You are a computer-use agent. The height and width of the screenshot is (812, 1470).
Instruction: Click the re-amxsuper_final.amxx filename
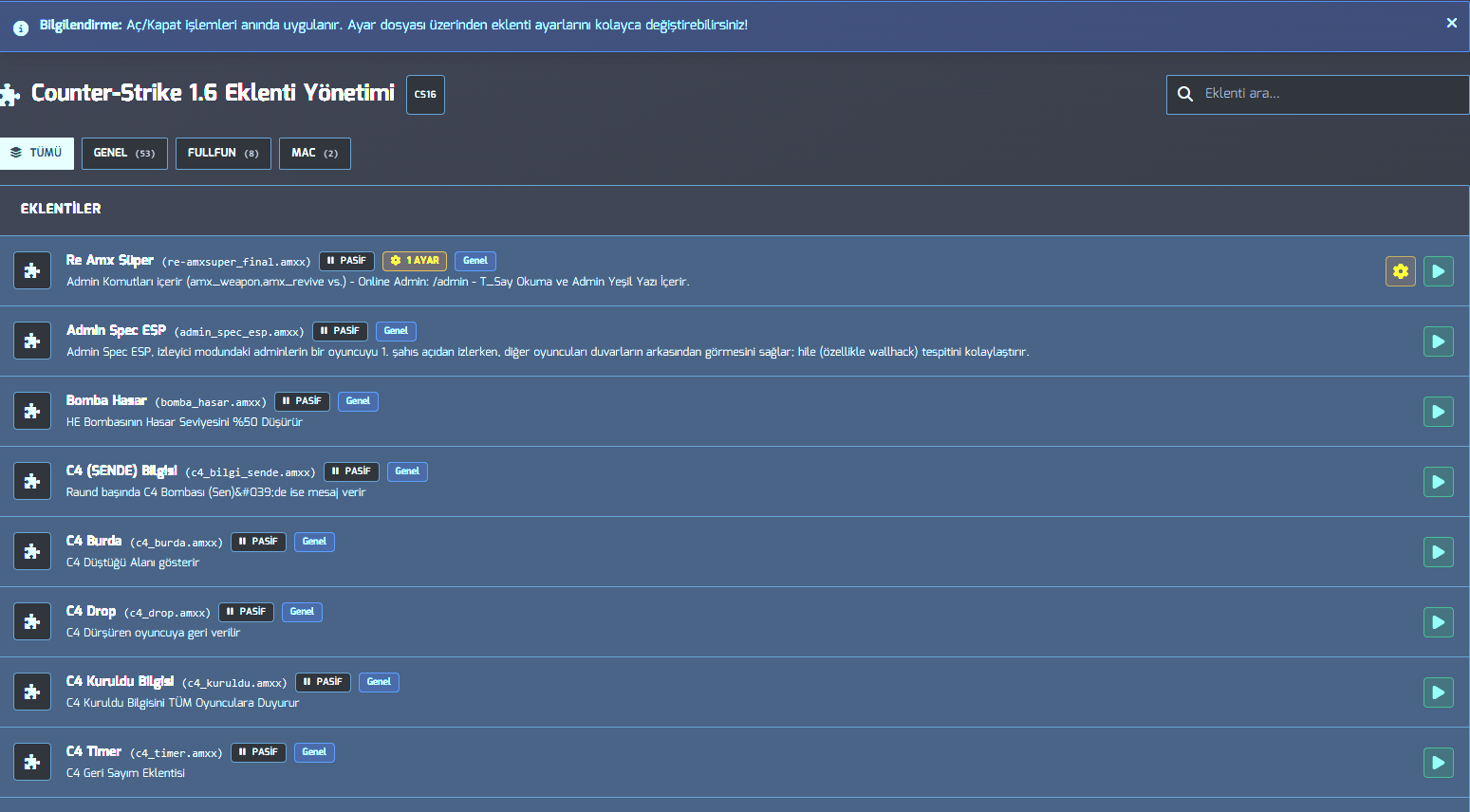[x=236, y=262]
